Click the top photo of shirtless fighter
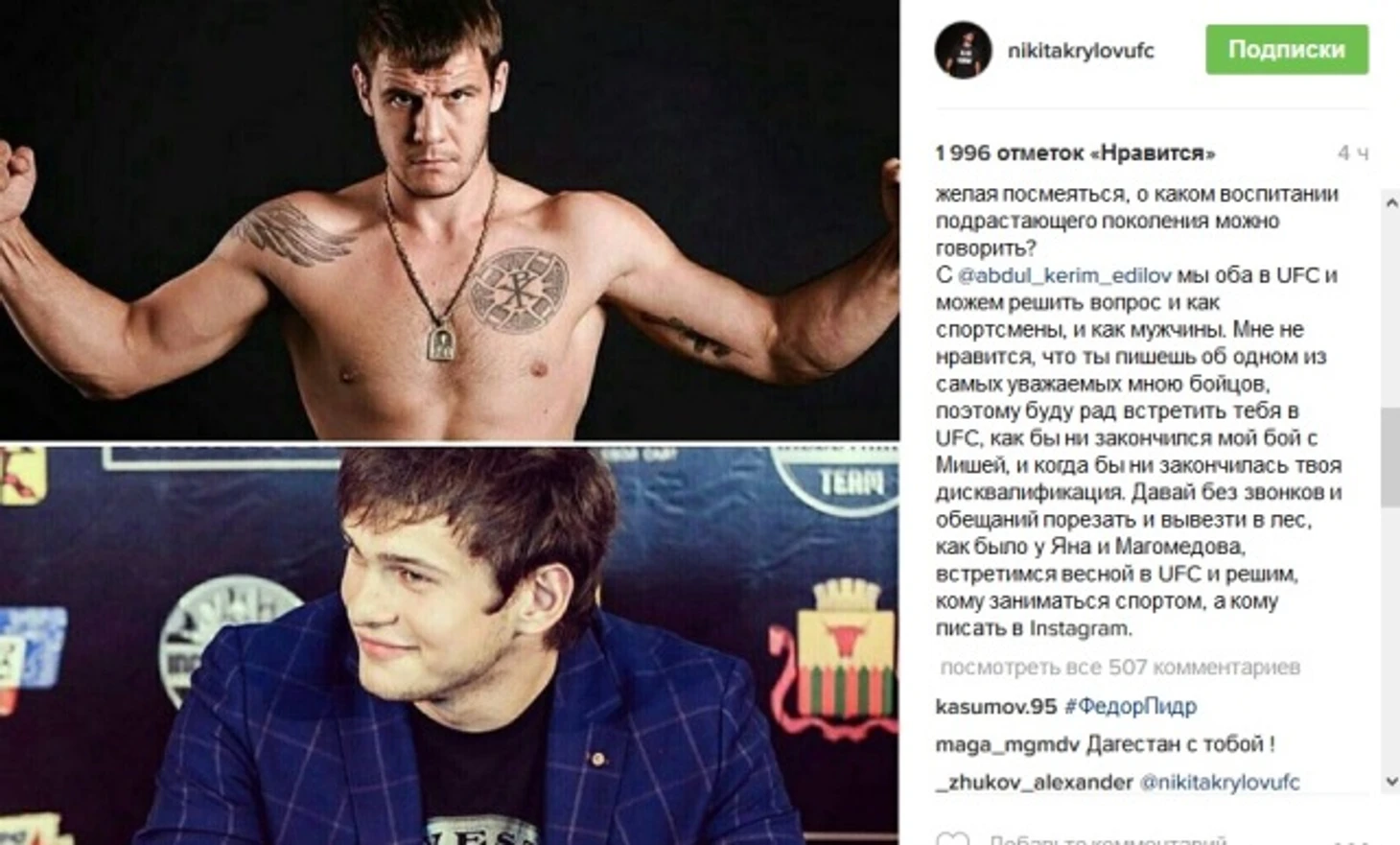This screenshot has width=1400, height=845. tap(450, 220)
